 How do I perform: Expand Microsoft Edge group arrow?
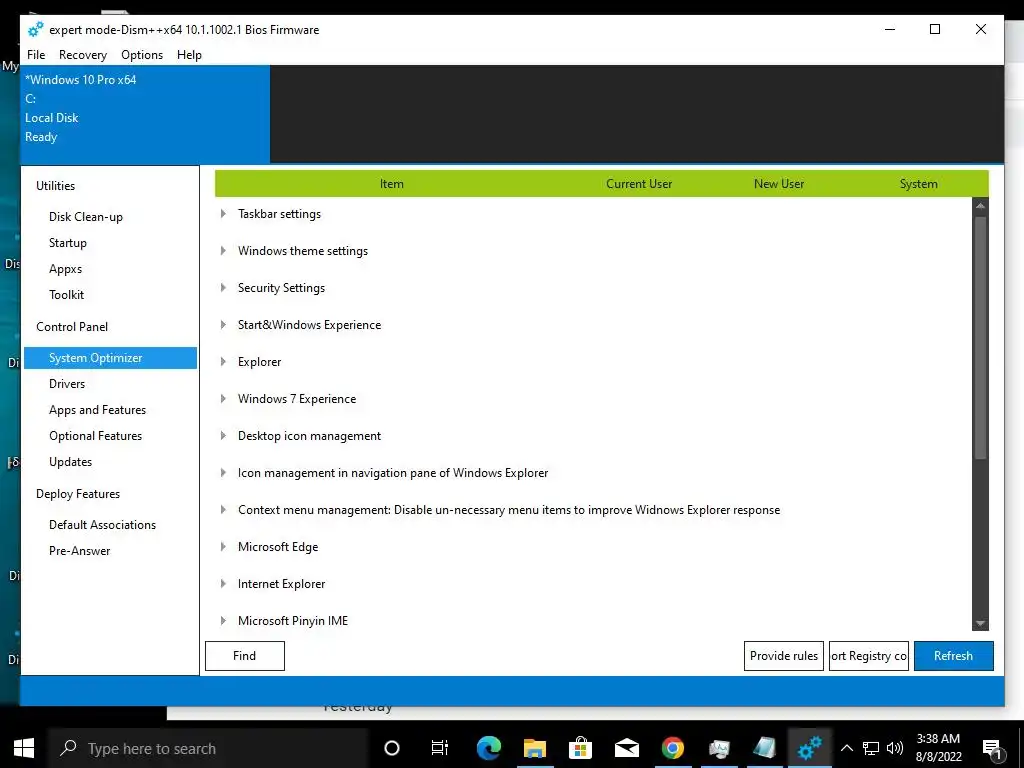[223, 547]
